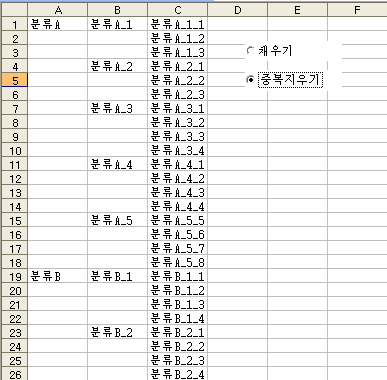Select row 5 header
387x380 pixels.
coord(14,80)
